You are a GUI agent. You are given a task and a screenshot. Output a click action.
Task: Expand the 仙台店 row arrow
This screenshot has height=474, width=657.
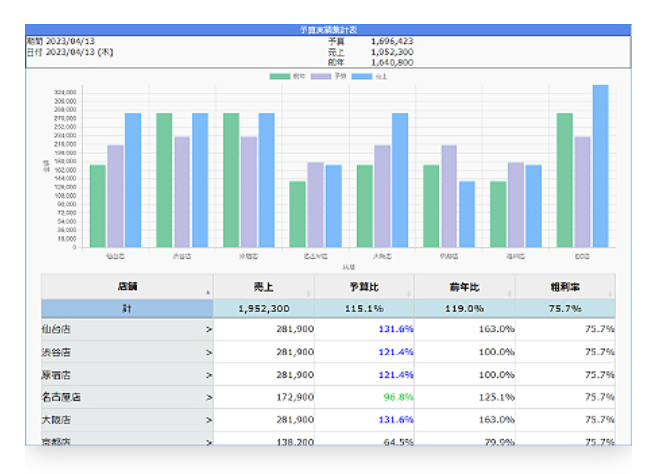[209, 328]
